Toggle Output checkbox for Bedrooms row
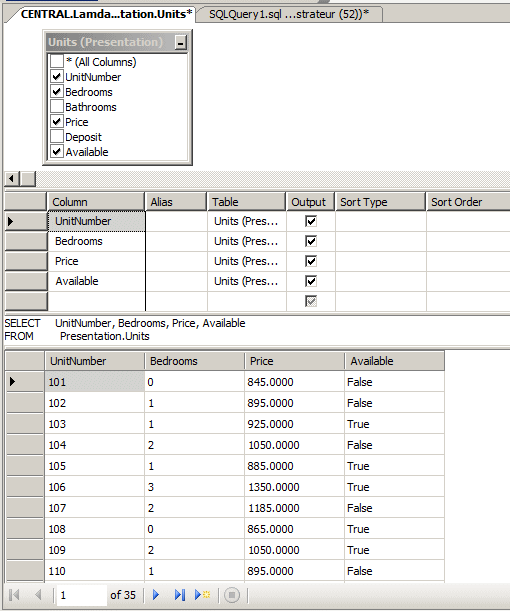 (x=311, y=241)
